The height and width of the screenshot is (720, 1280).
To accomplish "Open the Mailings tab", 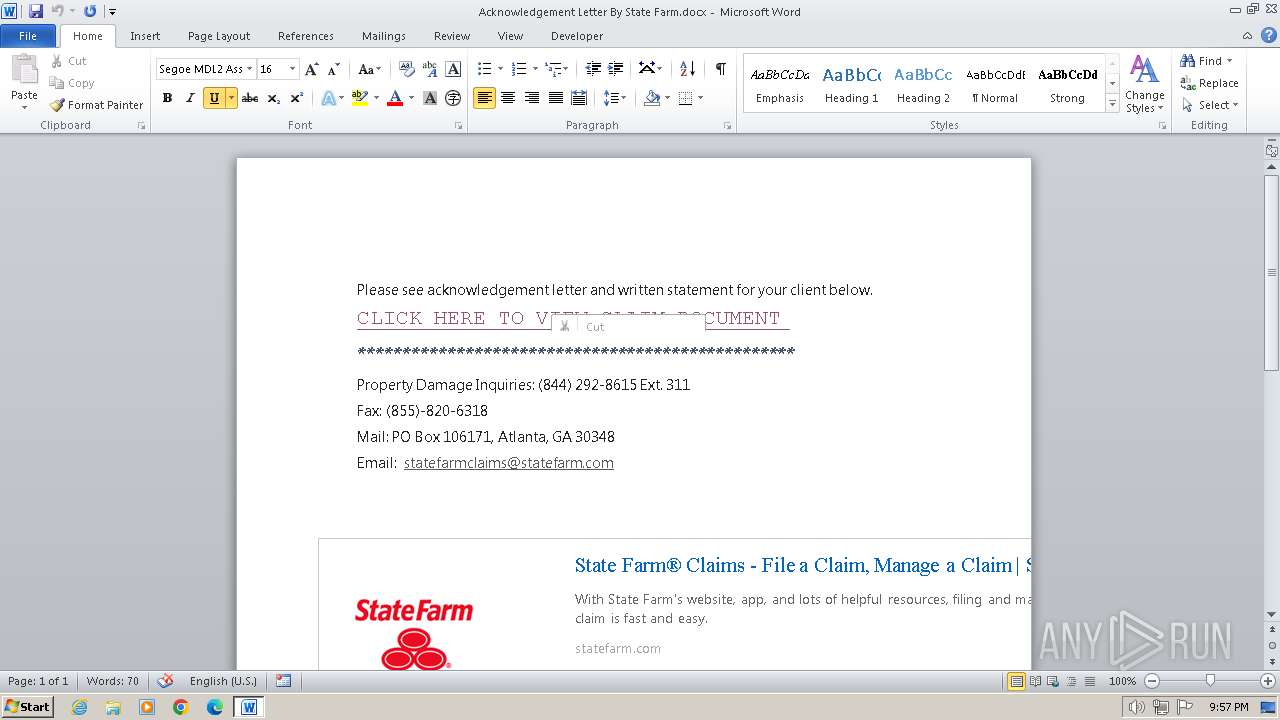I will (x=384, y=36).
